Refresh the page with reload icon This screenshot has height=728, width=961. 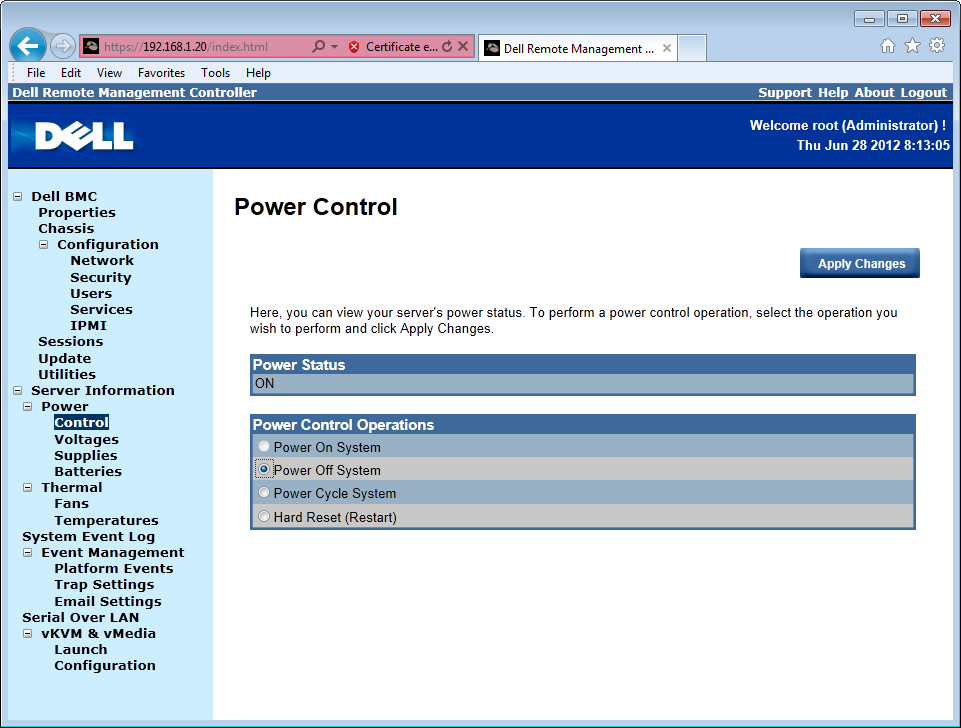point(447,47)
